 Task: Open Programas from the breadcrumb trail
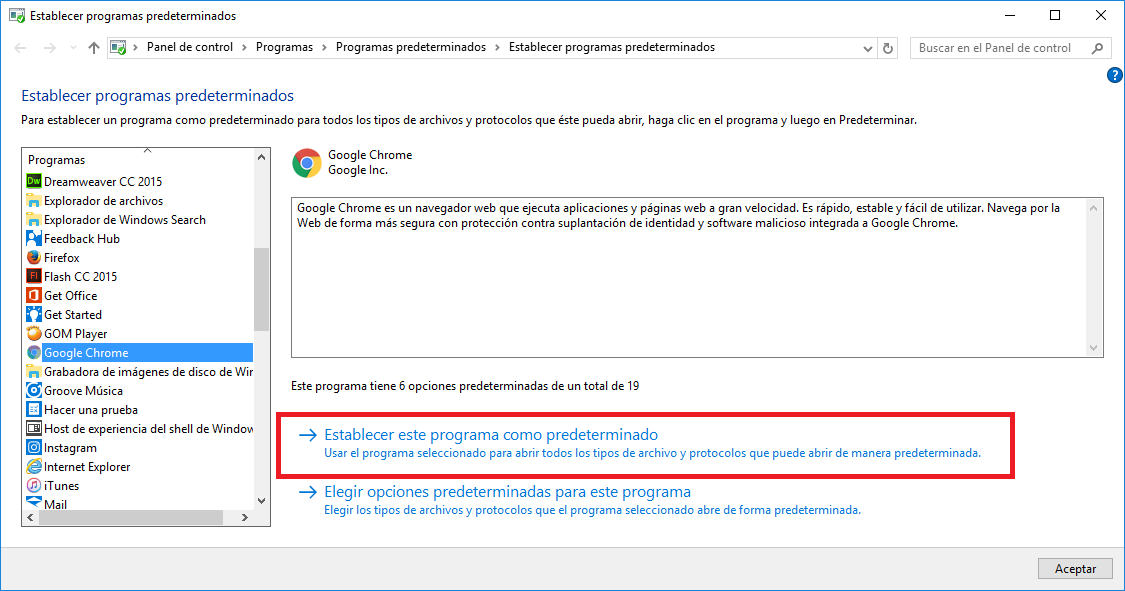pos(285,47)
